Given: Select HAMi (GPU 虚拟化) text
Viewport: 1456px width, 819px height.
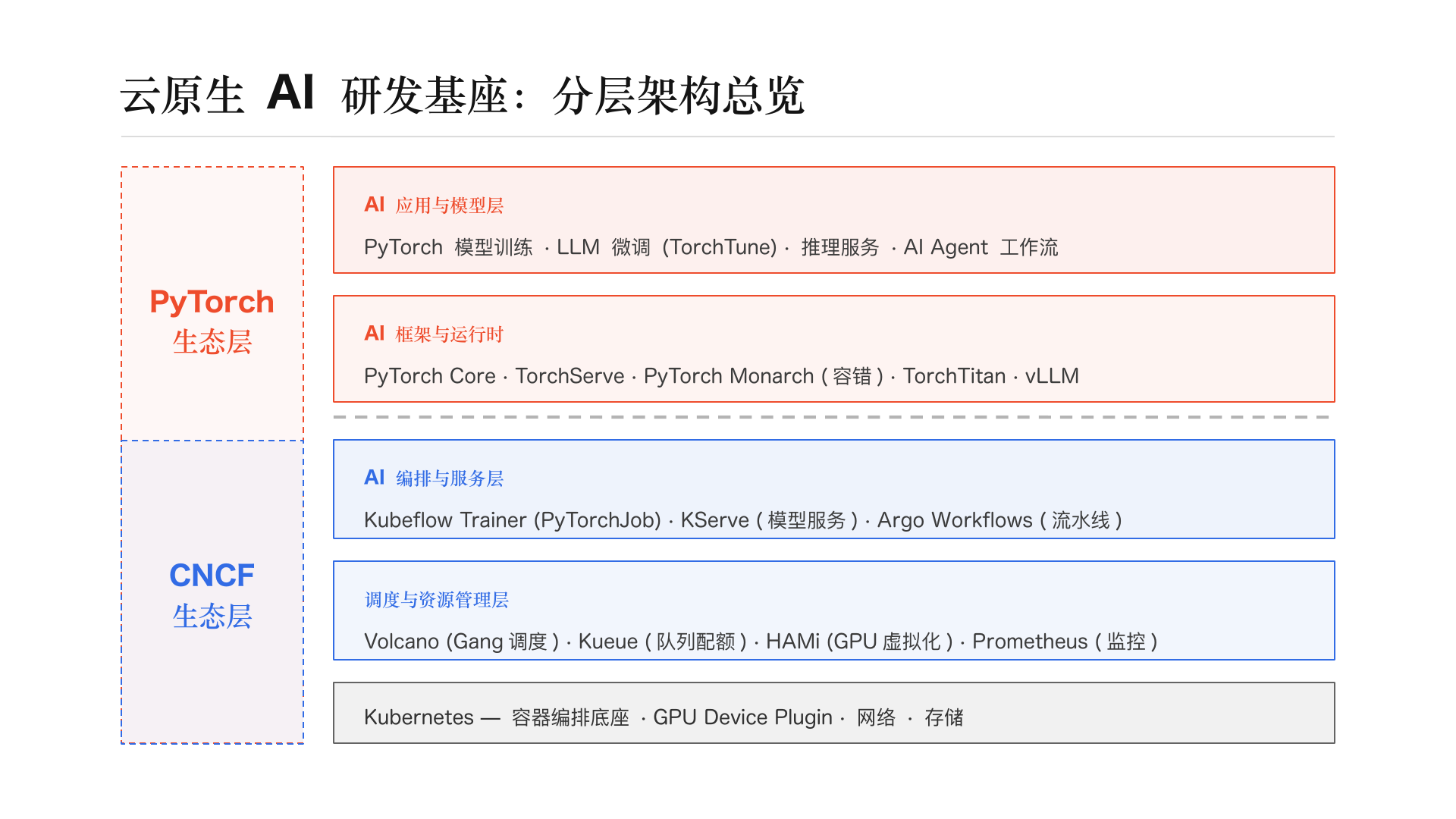Looking at the screenshot, I should 860,642.
